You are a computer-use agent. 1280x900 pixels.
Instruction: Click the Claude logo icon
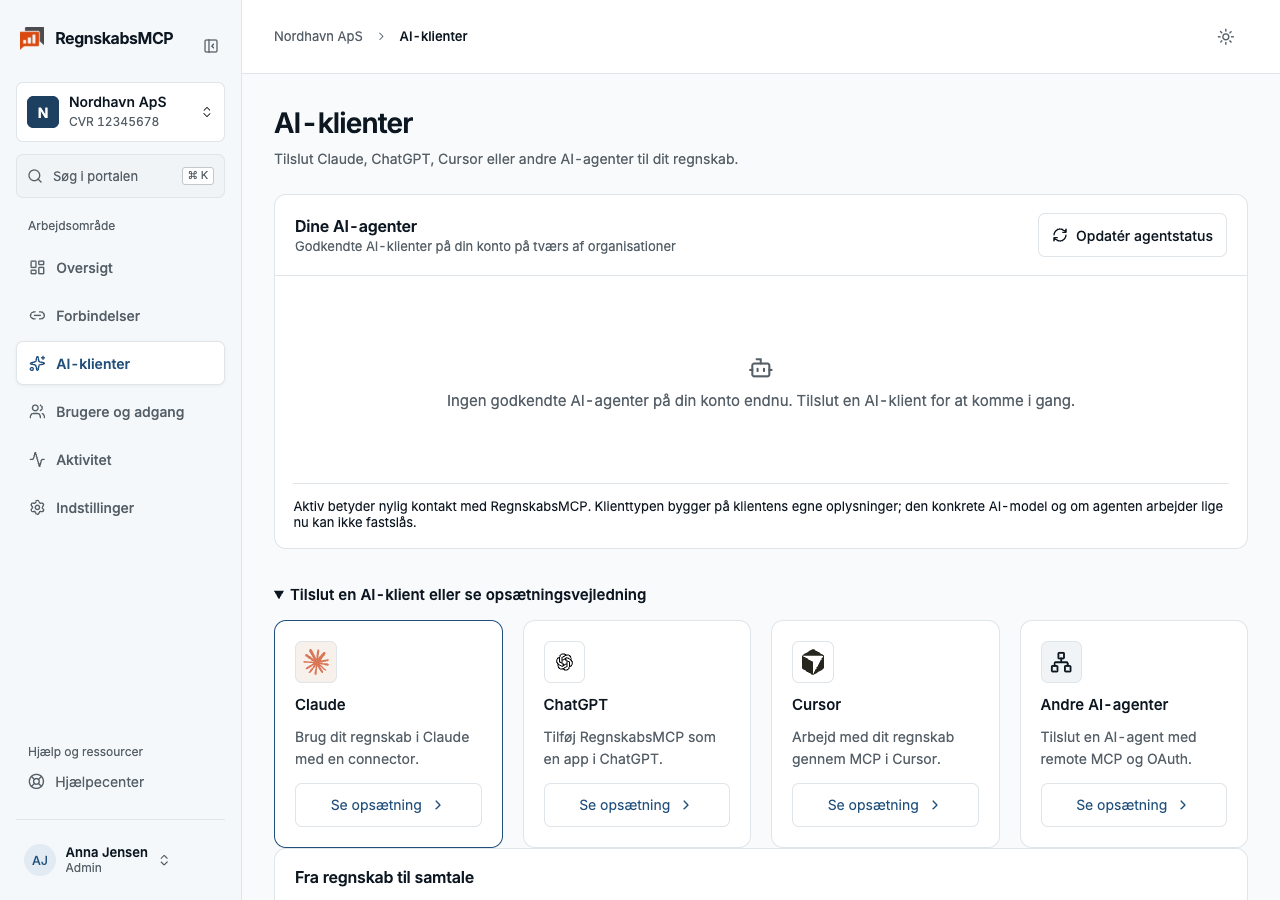(x=316, y=662)
